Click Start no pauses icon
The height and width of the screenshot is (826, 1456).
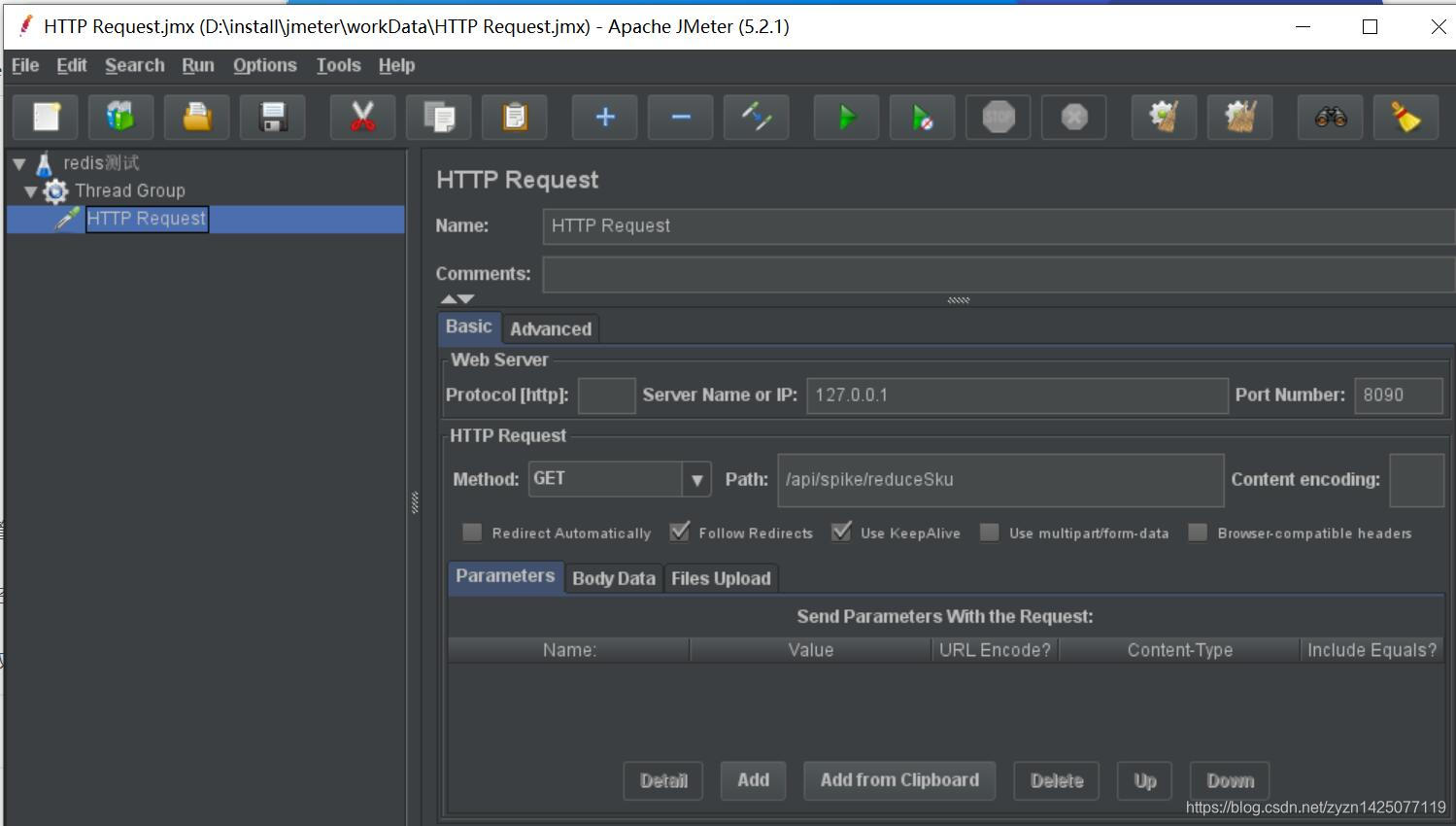(922, 118)
